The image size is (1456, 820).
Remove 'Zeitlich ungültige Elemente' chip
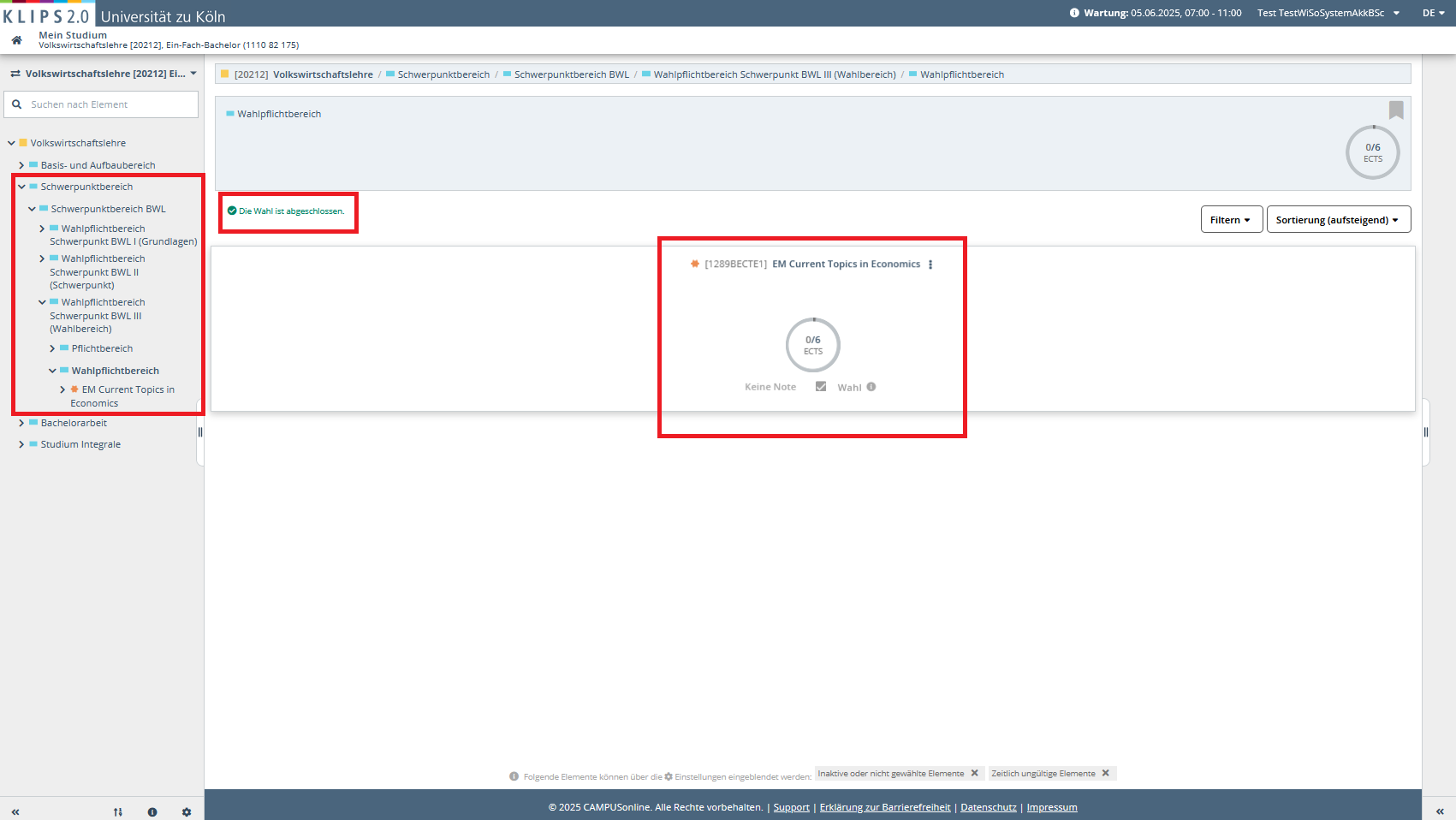click(1105, 773)
